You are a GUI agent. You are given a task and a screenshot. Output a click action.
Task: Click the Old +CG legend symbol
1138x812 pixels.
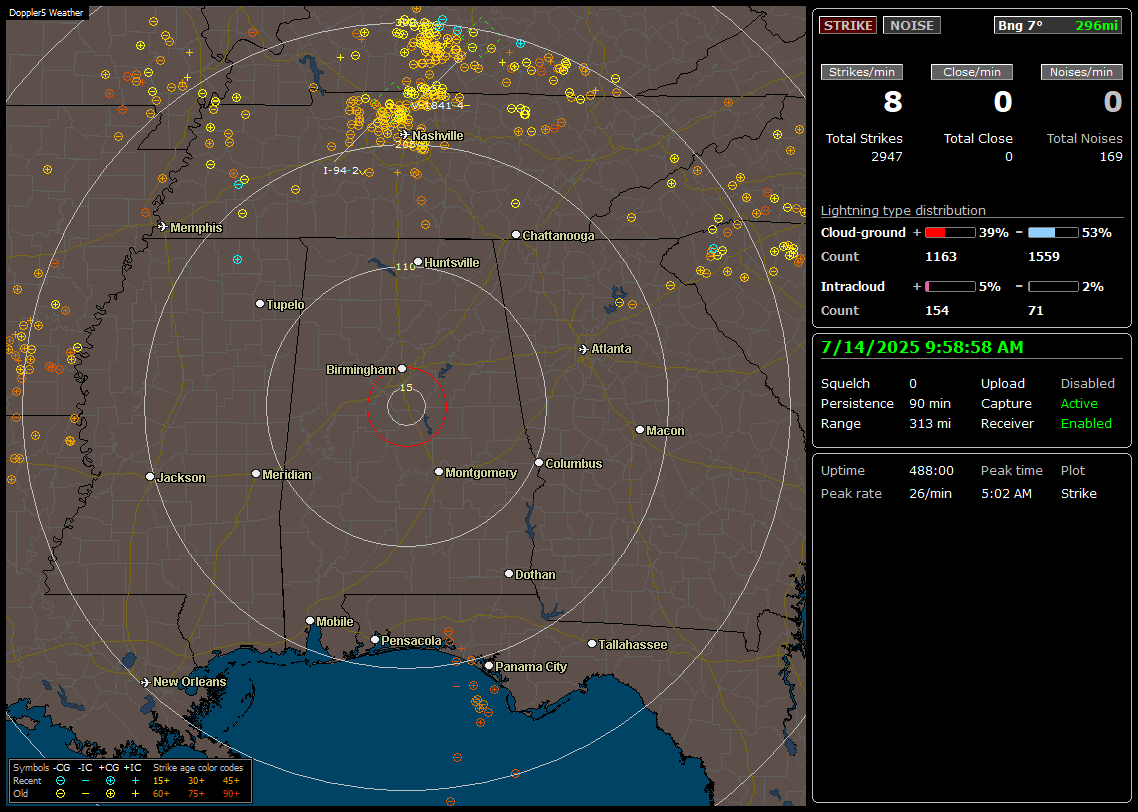(x=110, y=794)
